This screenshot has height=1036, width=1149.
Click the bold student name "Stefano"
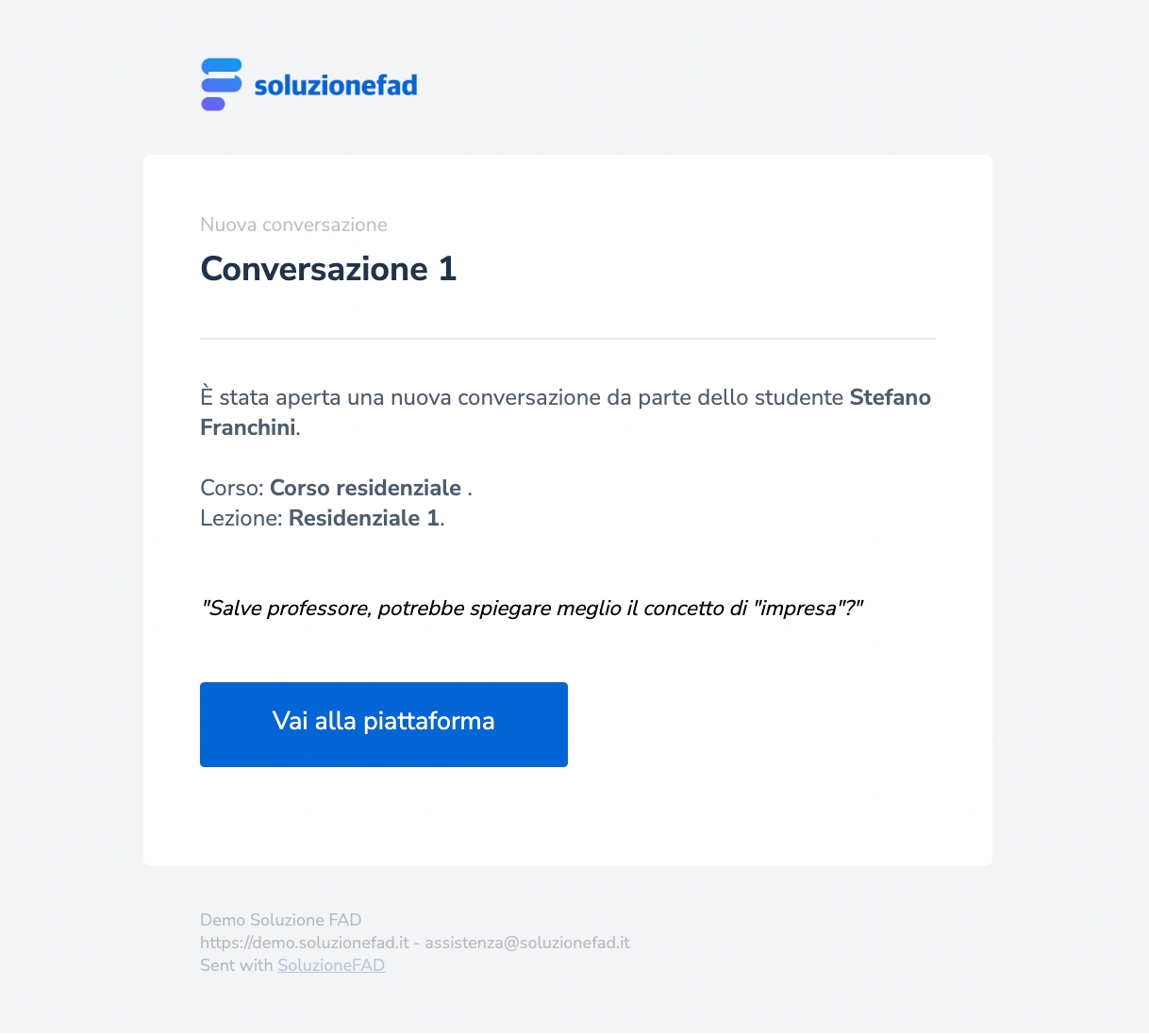coord(890,397)
